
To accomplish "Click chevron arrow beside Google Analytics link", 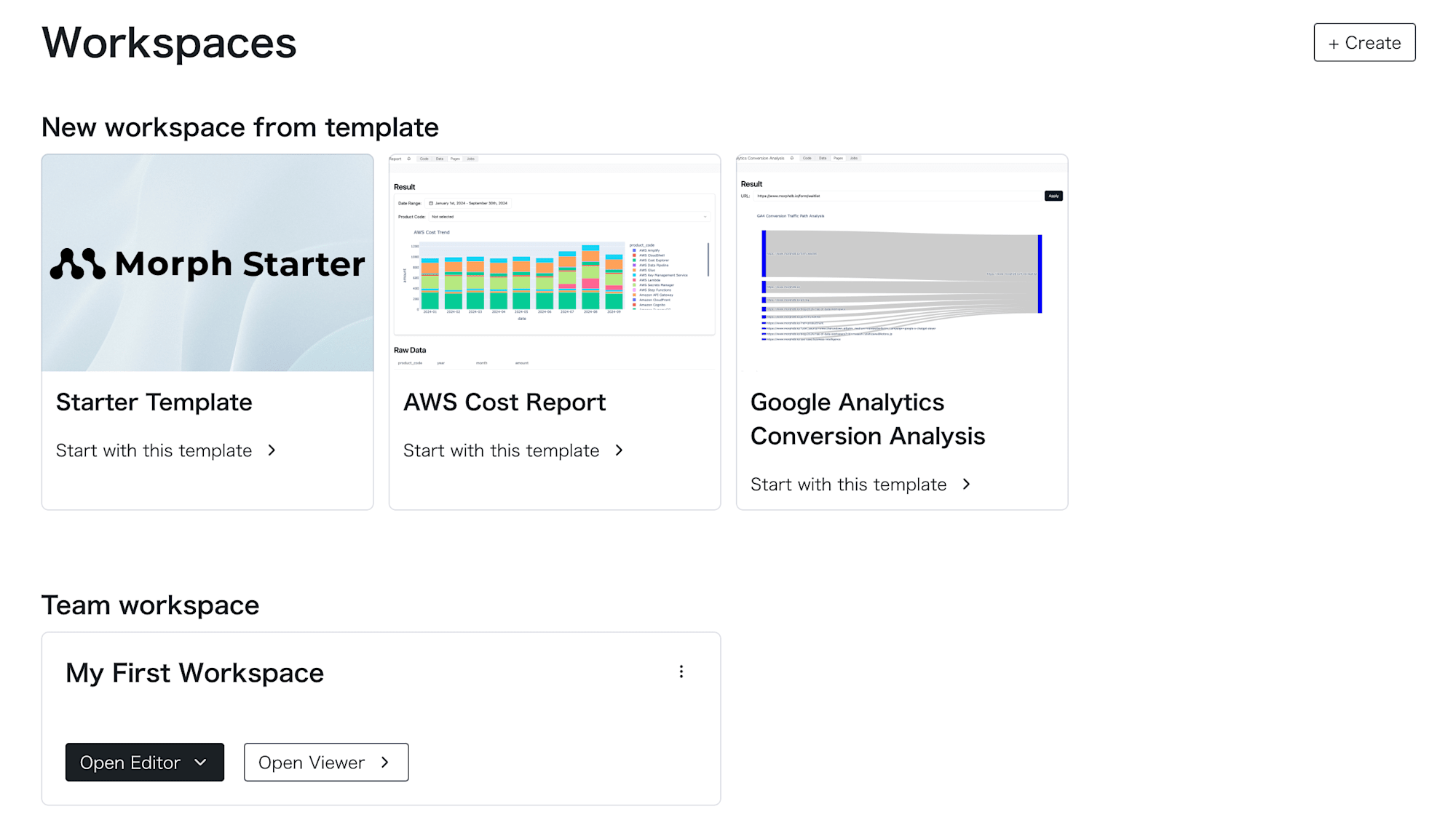I will [966, 485].
